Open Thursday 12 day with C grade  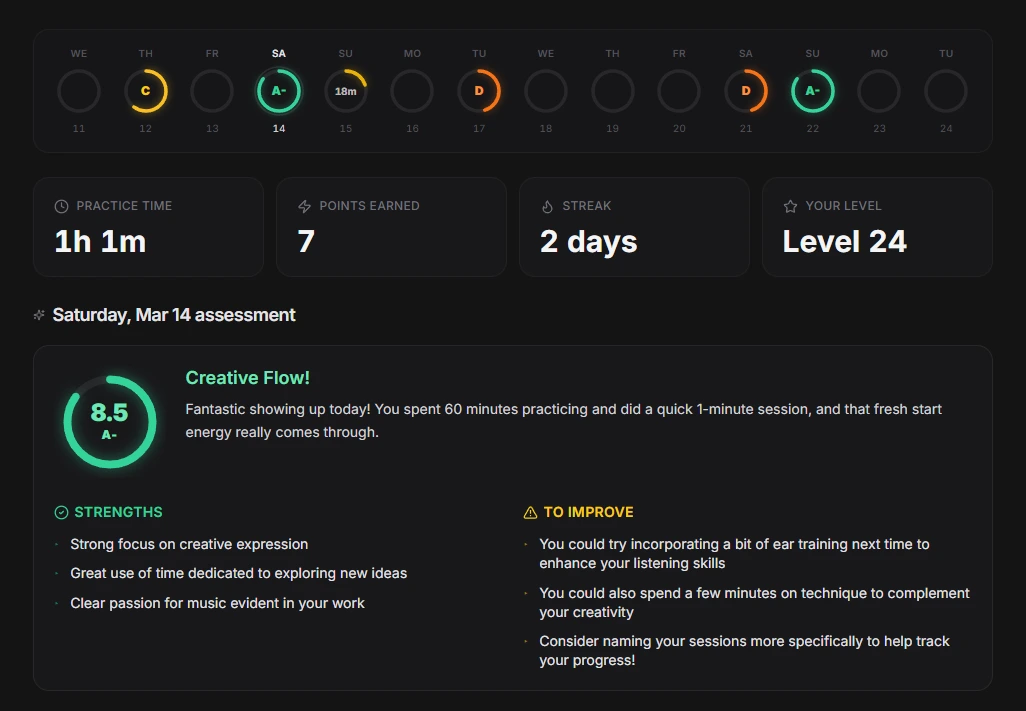tap(145, 91)
